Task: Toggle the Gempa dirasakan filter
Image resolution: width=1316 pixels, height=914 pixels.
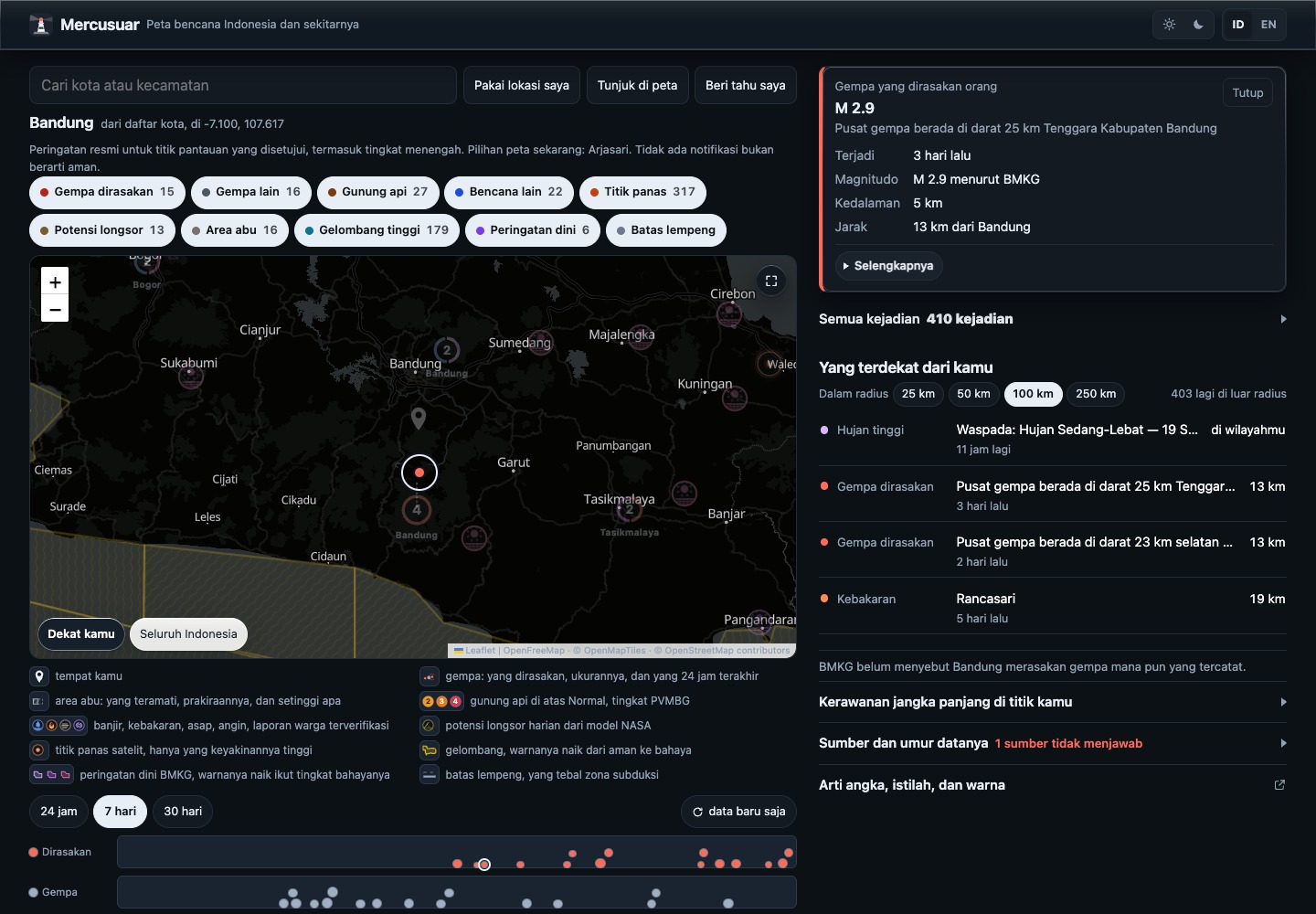Action: coord(108,192)
